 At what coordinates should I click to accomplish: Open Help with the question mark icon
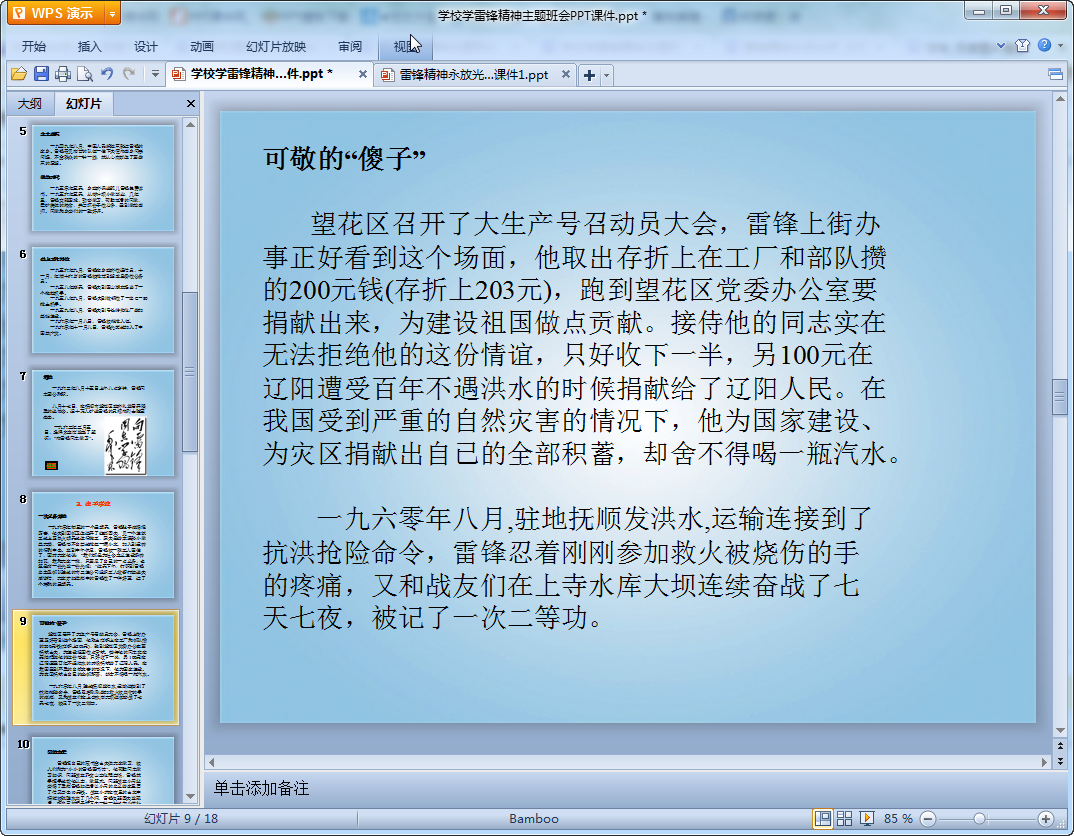coord(1044,46)
